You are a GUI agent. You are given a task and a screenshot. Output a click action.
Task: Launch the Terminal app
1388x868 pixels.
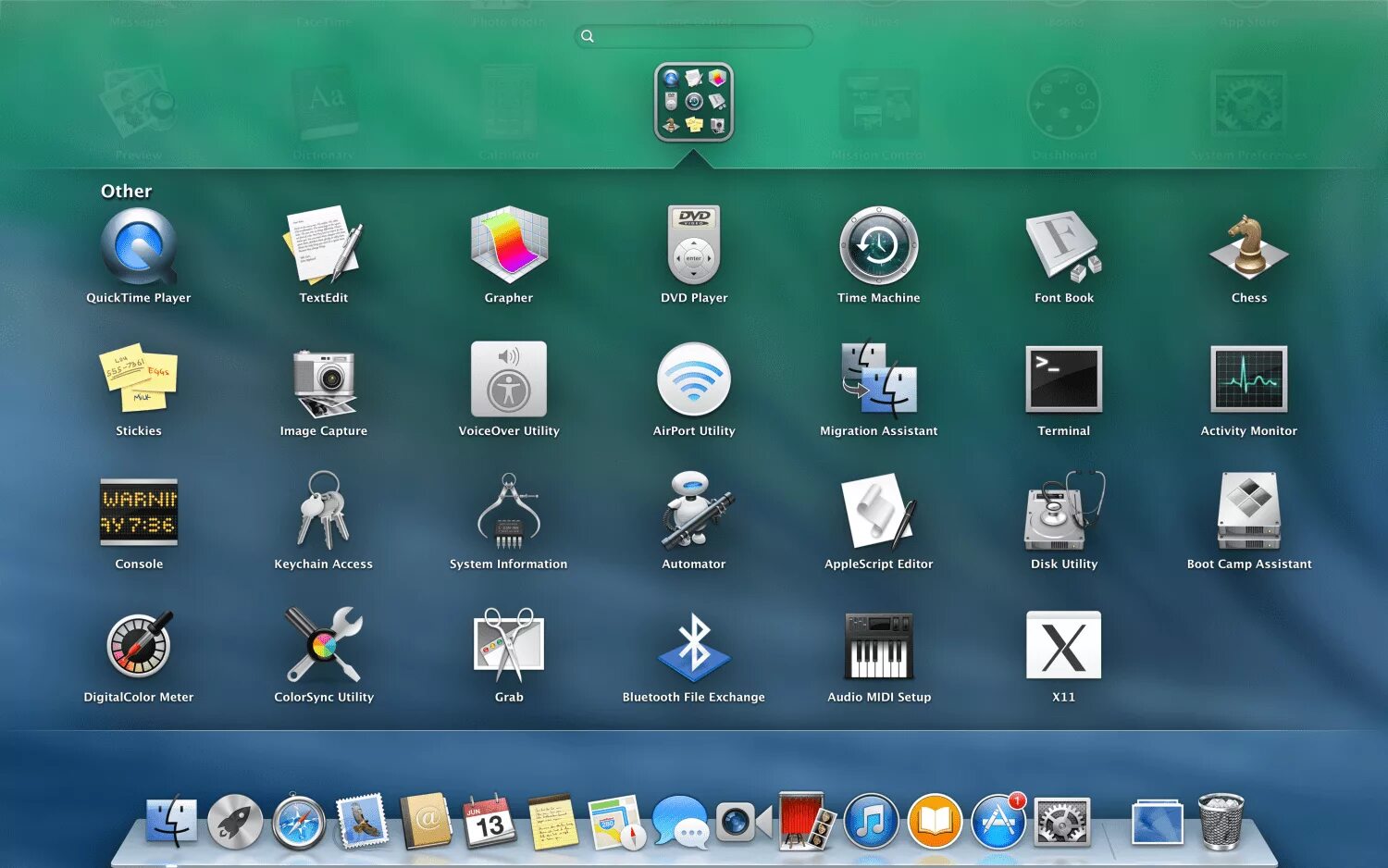[x=1064, y=379]
